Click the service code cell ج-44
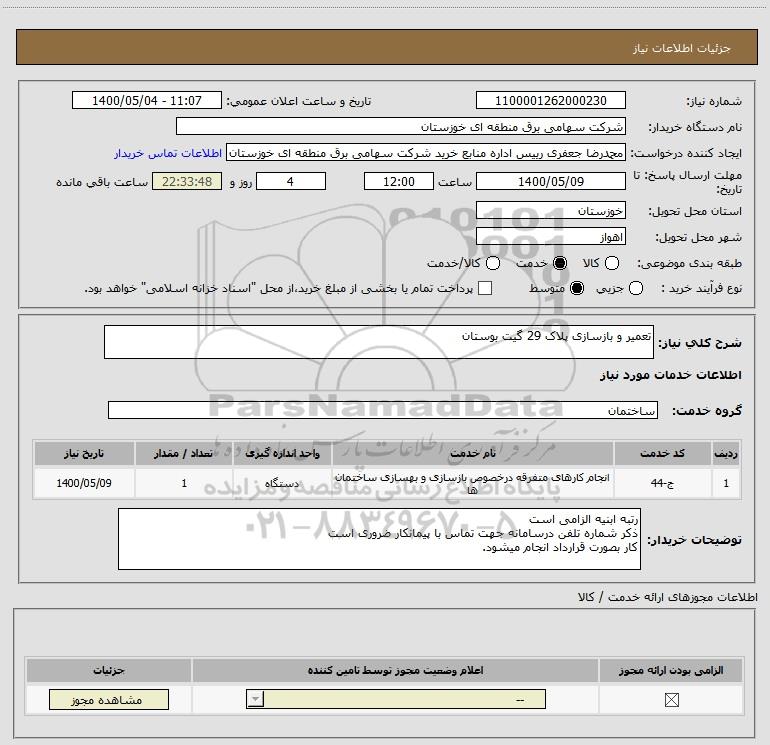This screenshot has width=770, height=745. pyautogui.click(x=662, y=483)
